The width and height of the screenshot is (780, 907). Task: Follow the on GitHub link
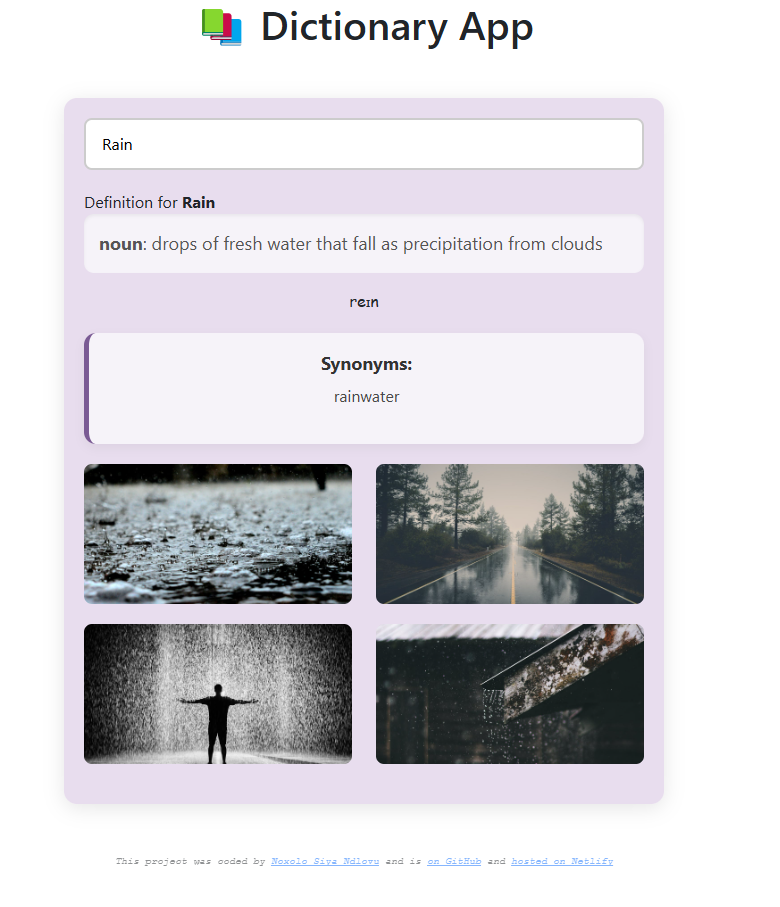pyautogui.click(x=454, y=861)
